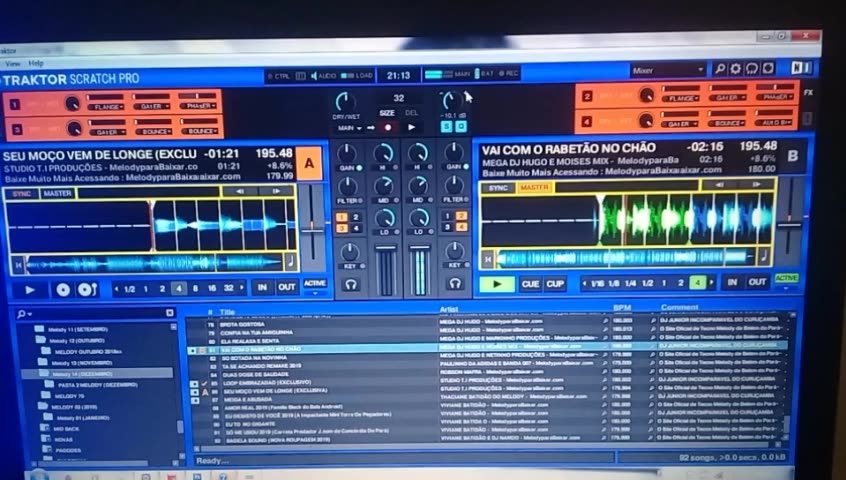Screen dimensions: 846x480
Task: Click the loop recorder record button
Action: point(387,128)
